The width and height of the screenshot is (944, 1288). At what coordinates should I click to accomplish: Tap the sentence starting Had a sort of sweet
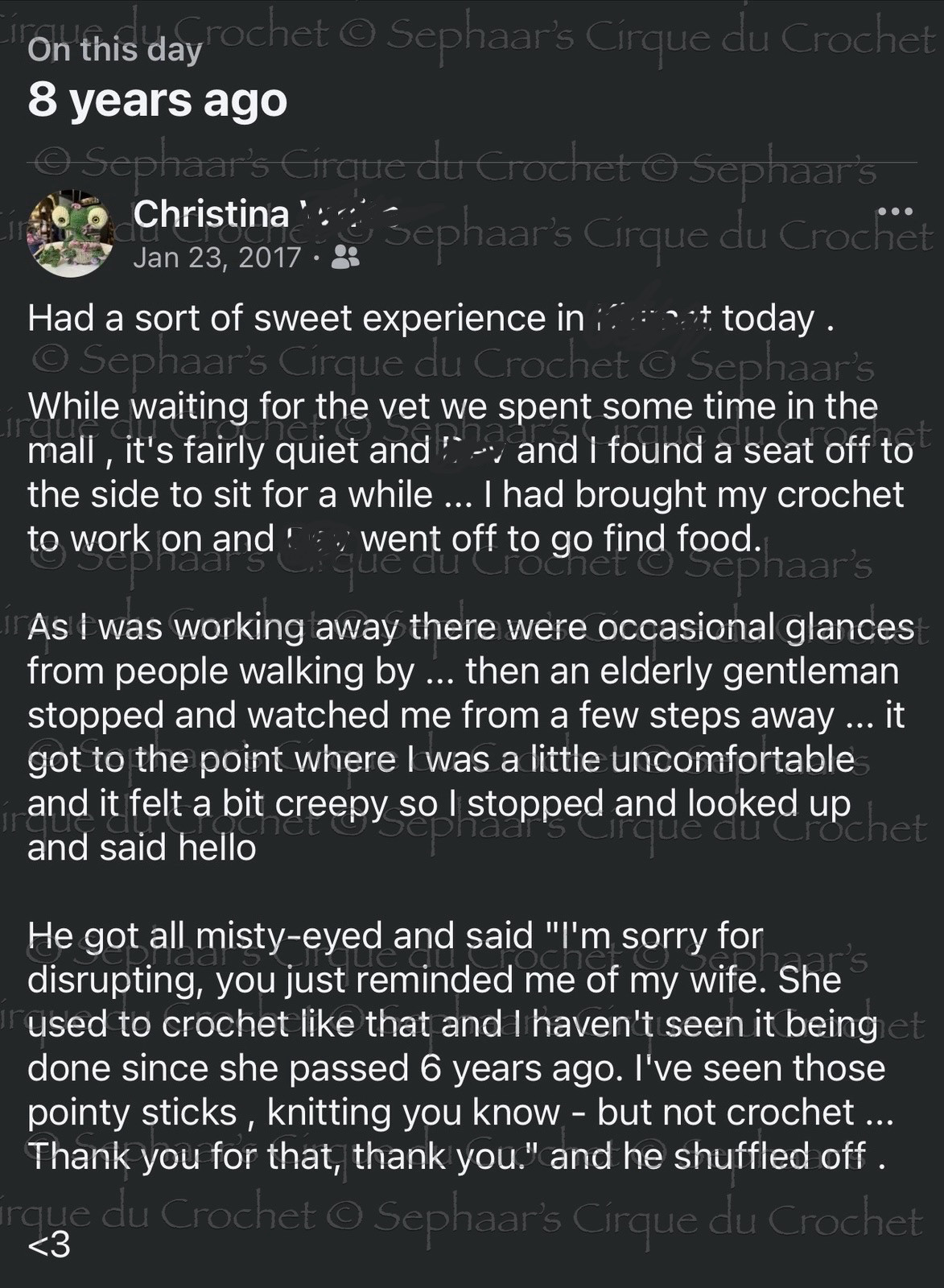(x=431, y=320)
